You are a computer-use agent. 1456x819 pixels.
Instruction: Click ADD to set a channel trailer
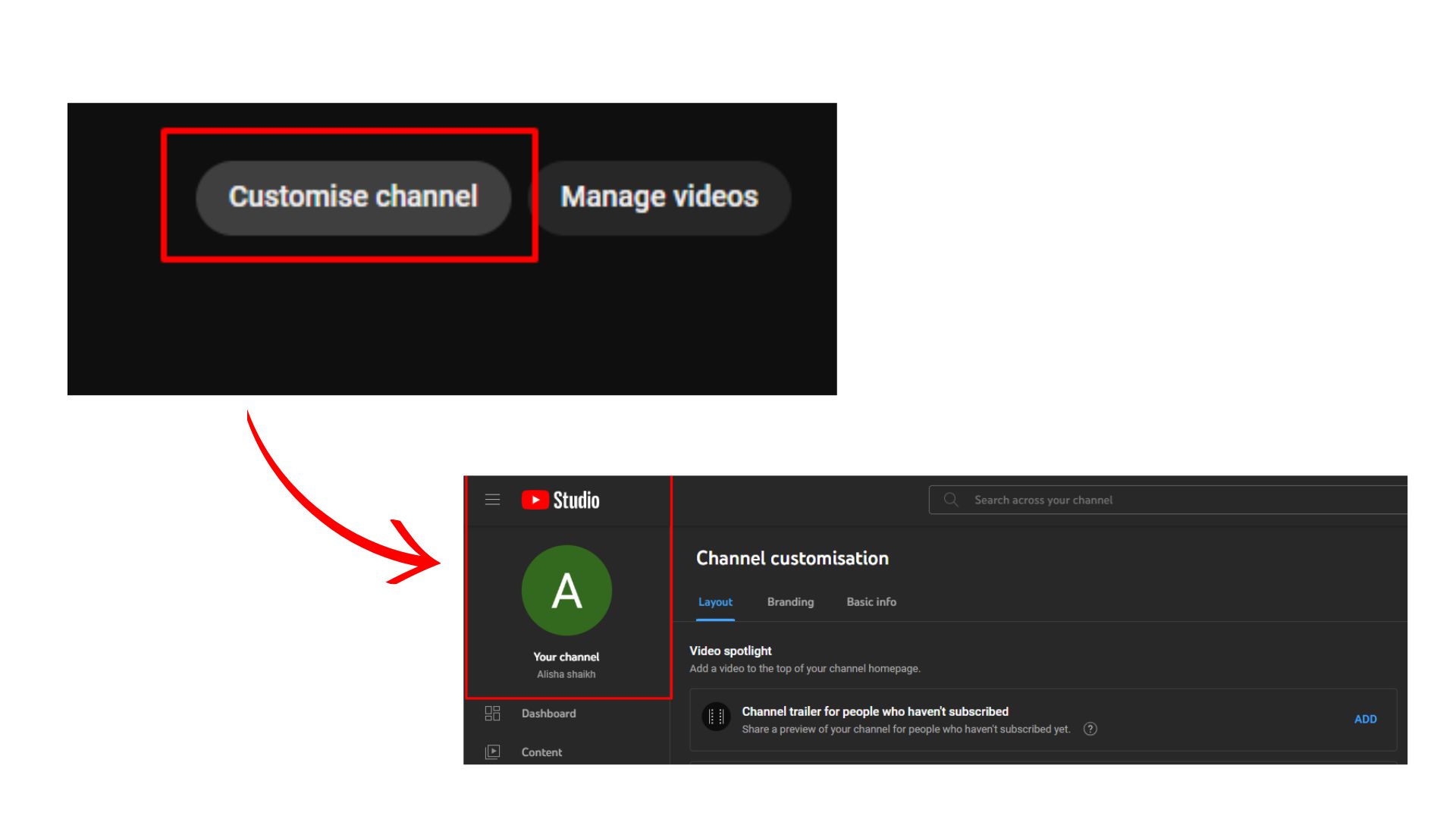click(1365, 718)
